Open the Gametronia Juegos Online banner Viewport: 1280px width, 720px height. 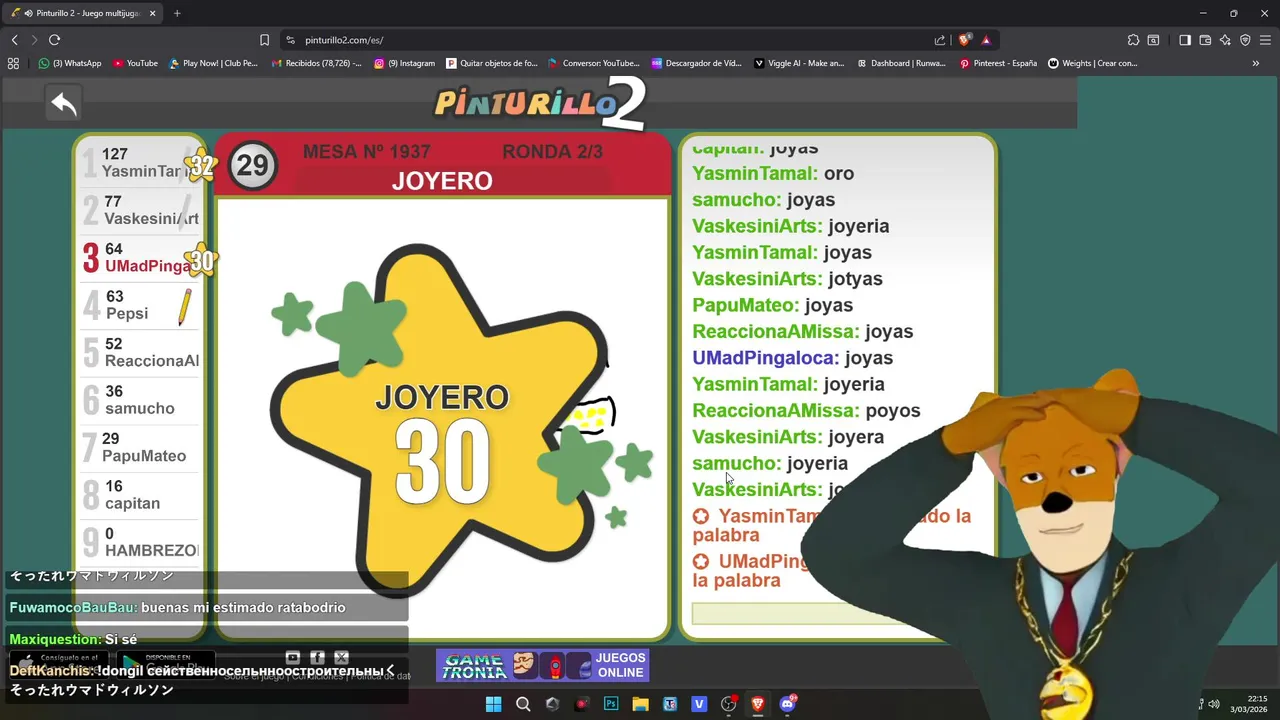click(543, 665)
